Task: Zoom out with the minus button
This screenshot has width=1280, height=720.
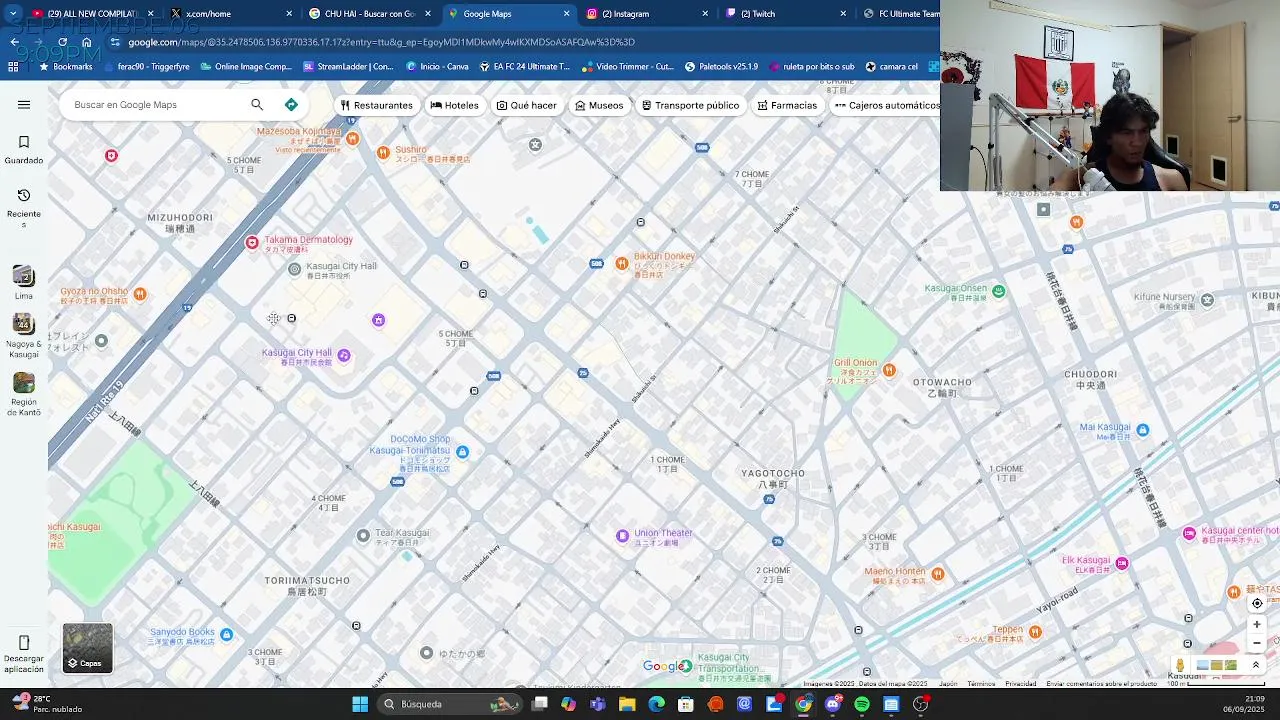Action: (x=1257, y=643)
